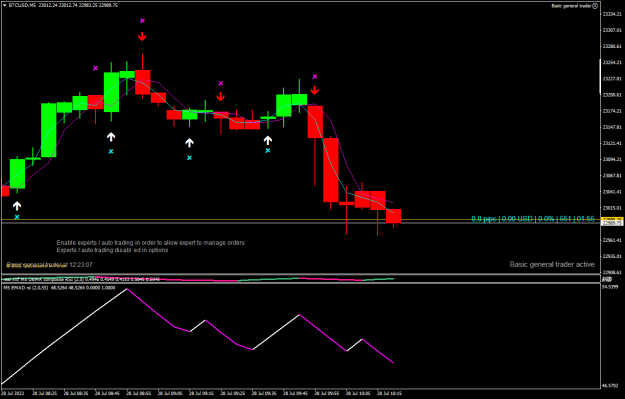Screen dimensions: 625x399
Task: Select the third white up arrow from left
Action: click(189, 142)
